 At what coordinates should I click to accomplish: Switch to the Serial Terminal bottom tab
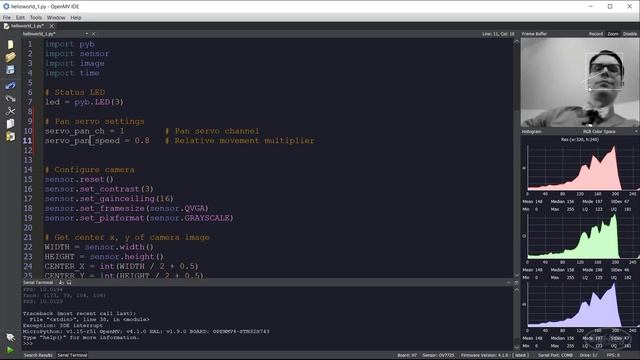pos(72,355)
